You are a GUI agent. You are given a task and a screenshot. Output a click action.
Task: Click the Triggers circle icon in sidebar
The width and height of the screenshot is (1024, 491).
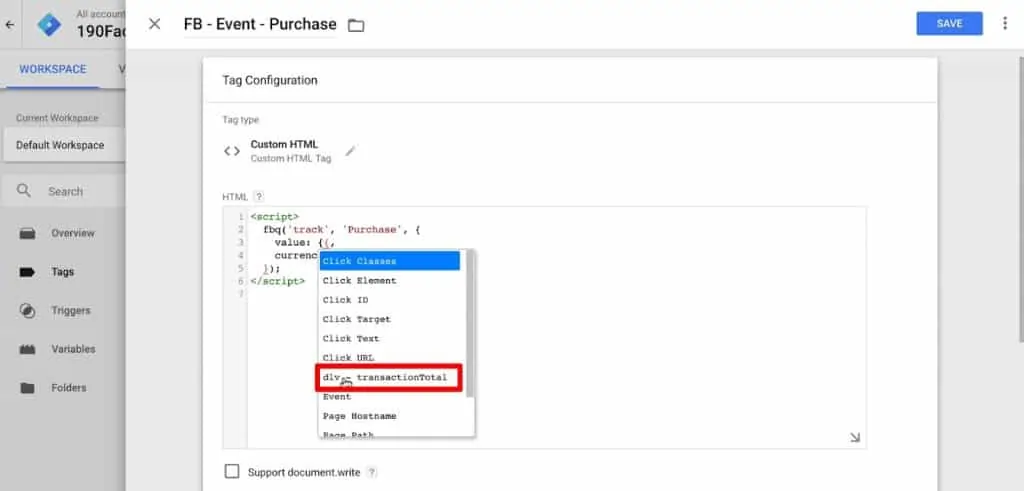(x=27, y=311)
